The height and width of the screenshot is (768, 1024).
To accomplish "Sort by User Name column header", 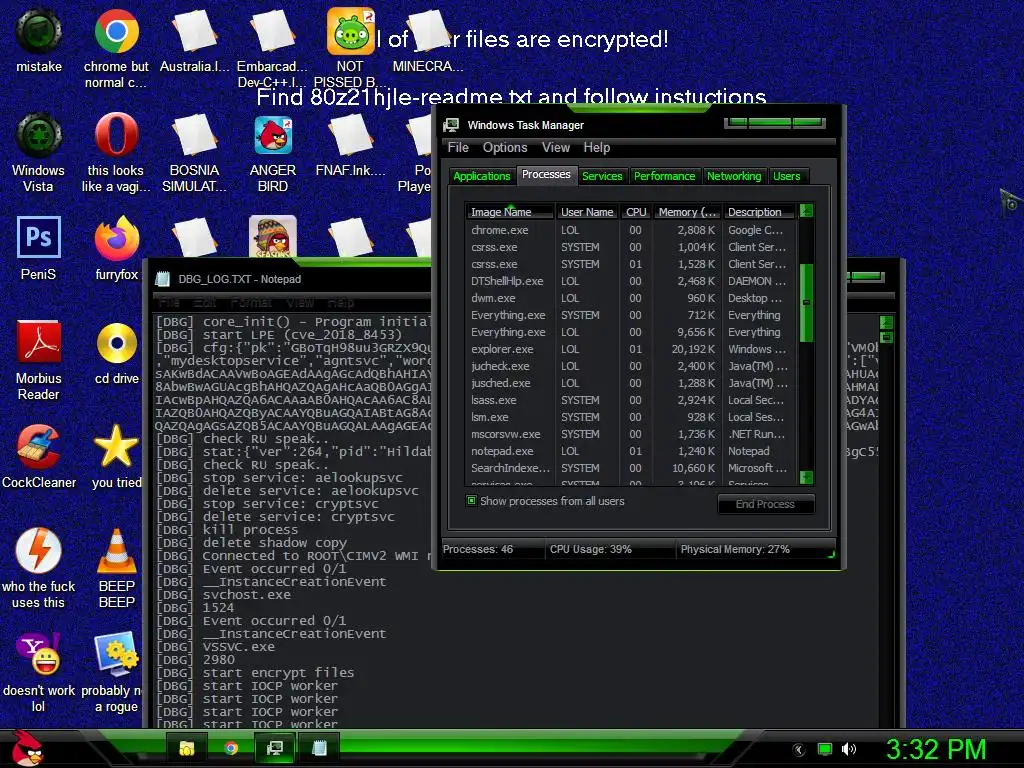I will [x=586, y=212].
